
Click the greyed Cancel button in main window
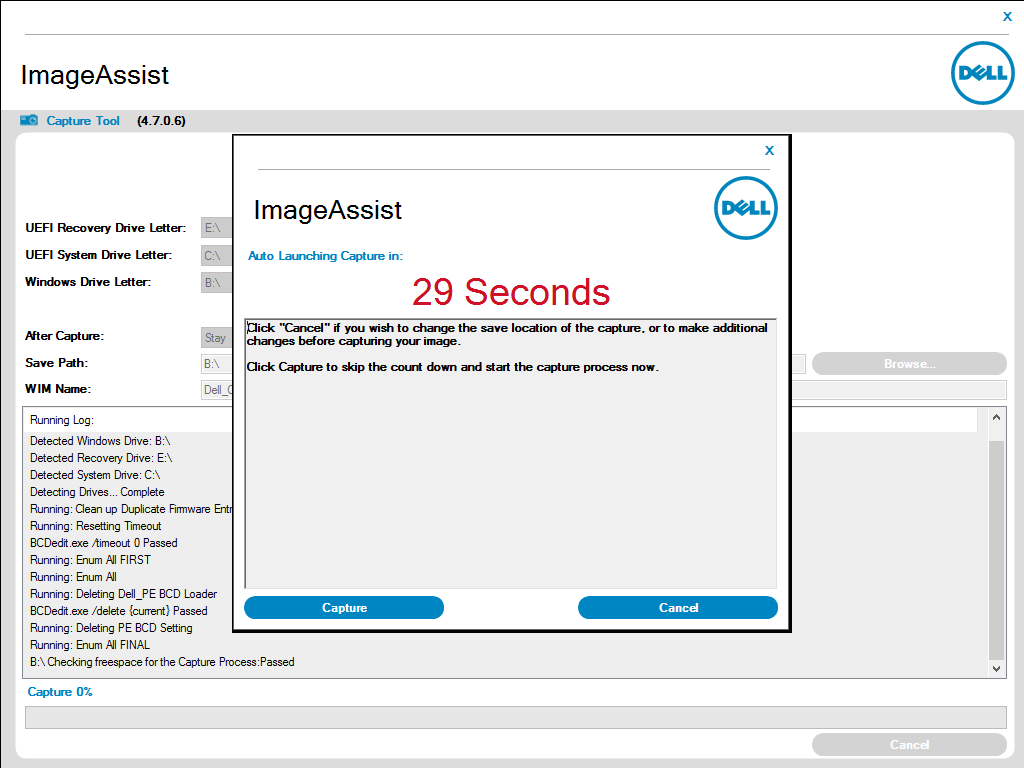pos(909,744)
